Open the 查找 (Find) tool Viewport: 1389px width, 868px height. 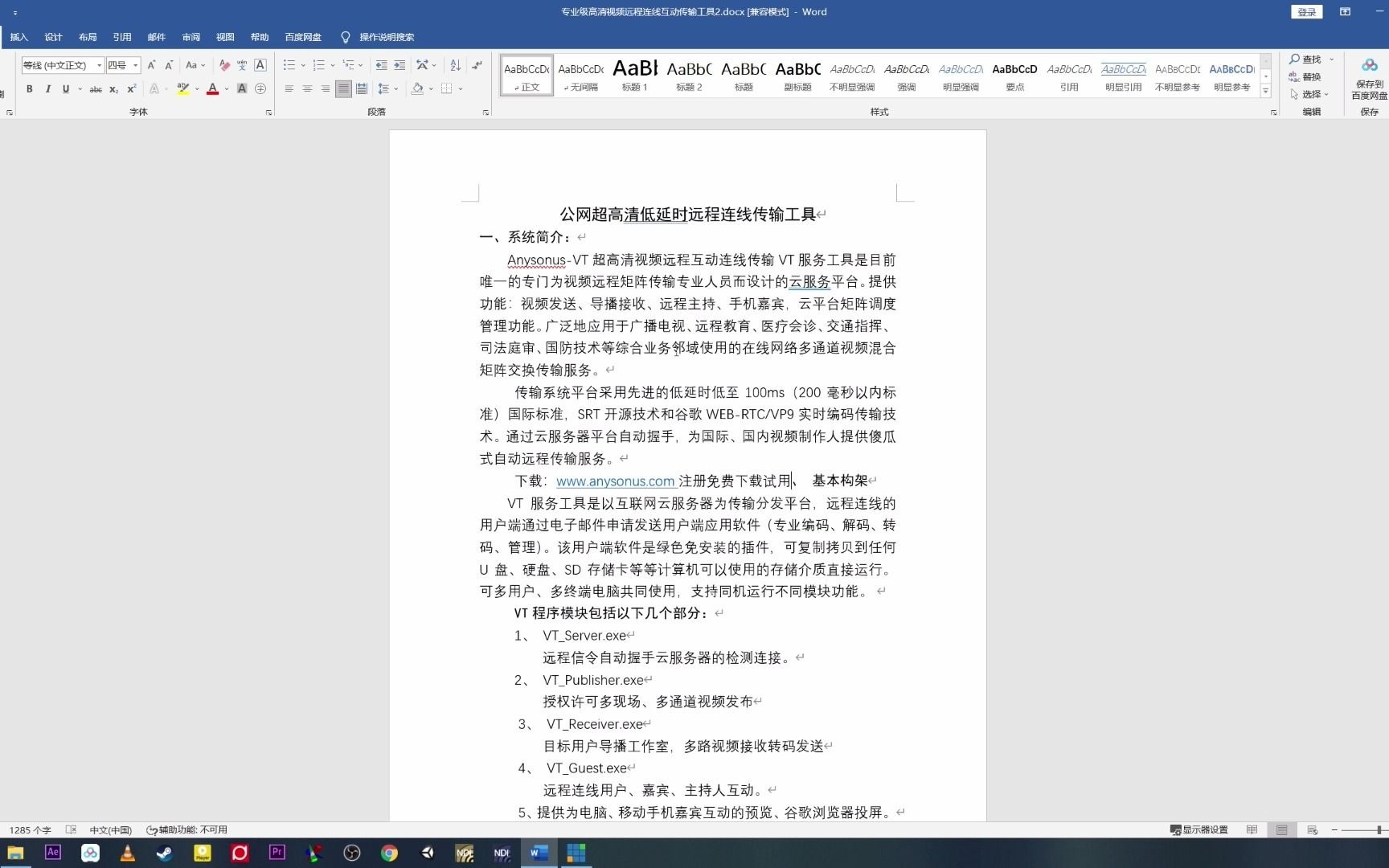coord(1309,59)
